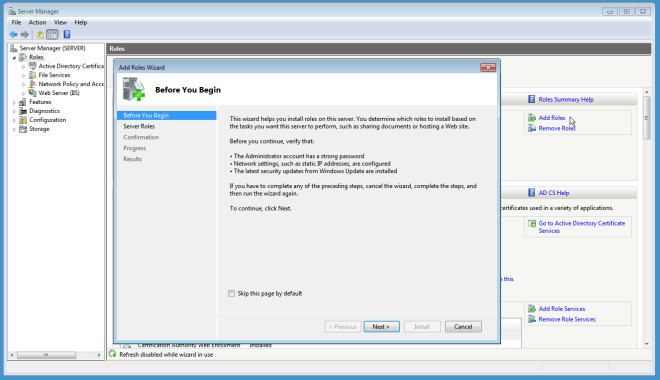Open the Roles Summary Help link
Screen dimensions: 660x380
(566, 99)
